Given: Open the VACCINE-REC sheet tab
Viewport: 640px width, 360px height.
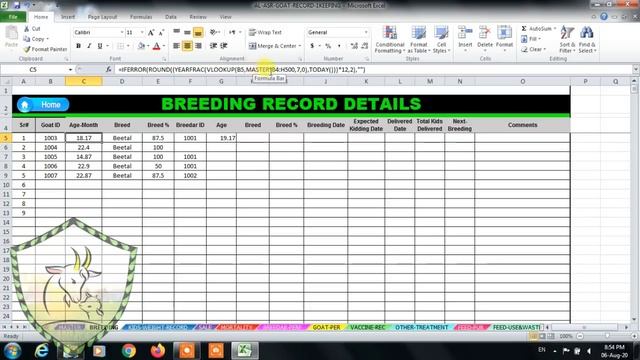Looking at the screenshot, I should (367, 327).
